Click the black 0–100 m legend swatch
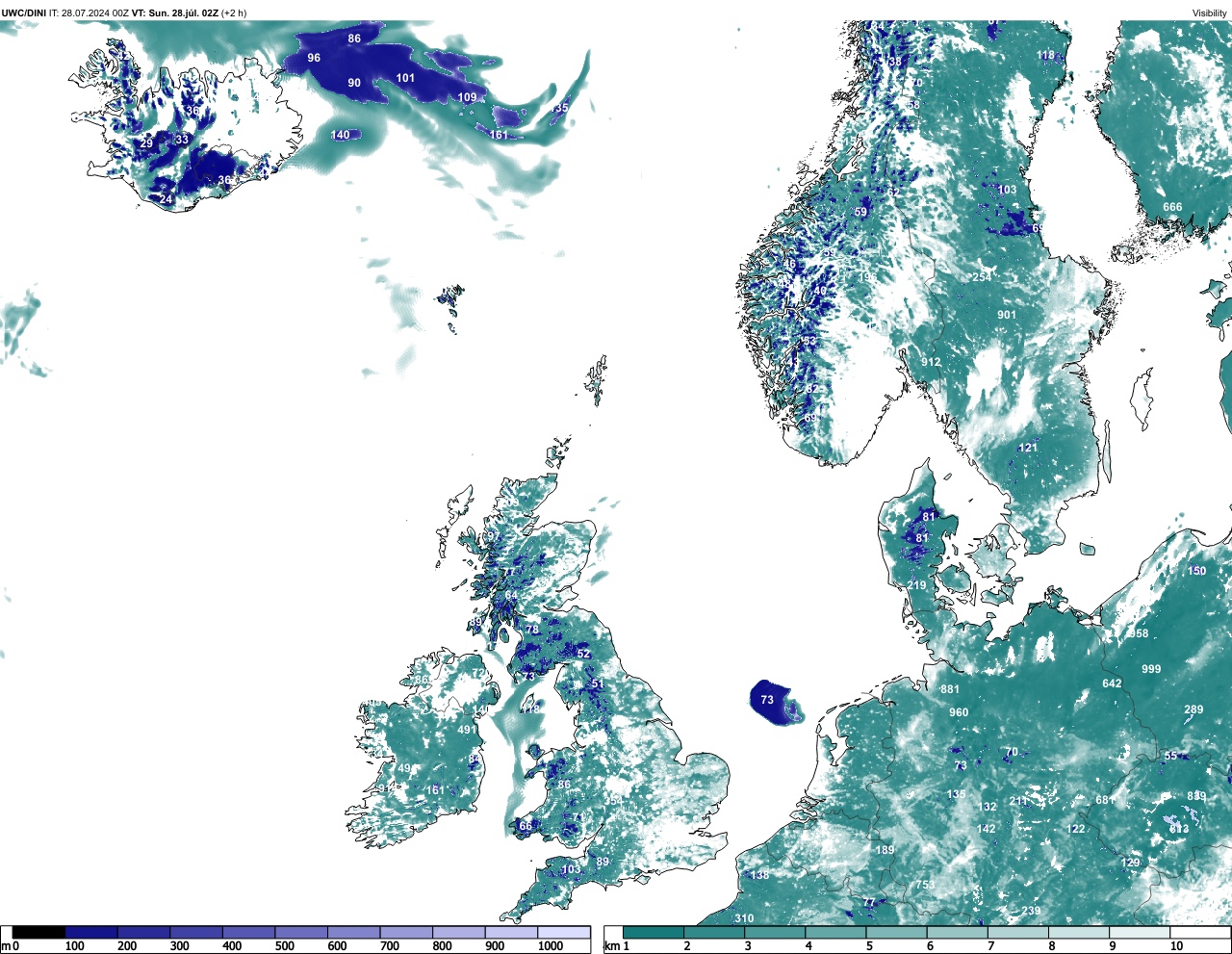1232x954 pixels. pos(38,932)
